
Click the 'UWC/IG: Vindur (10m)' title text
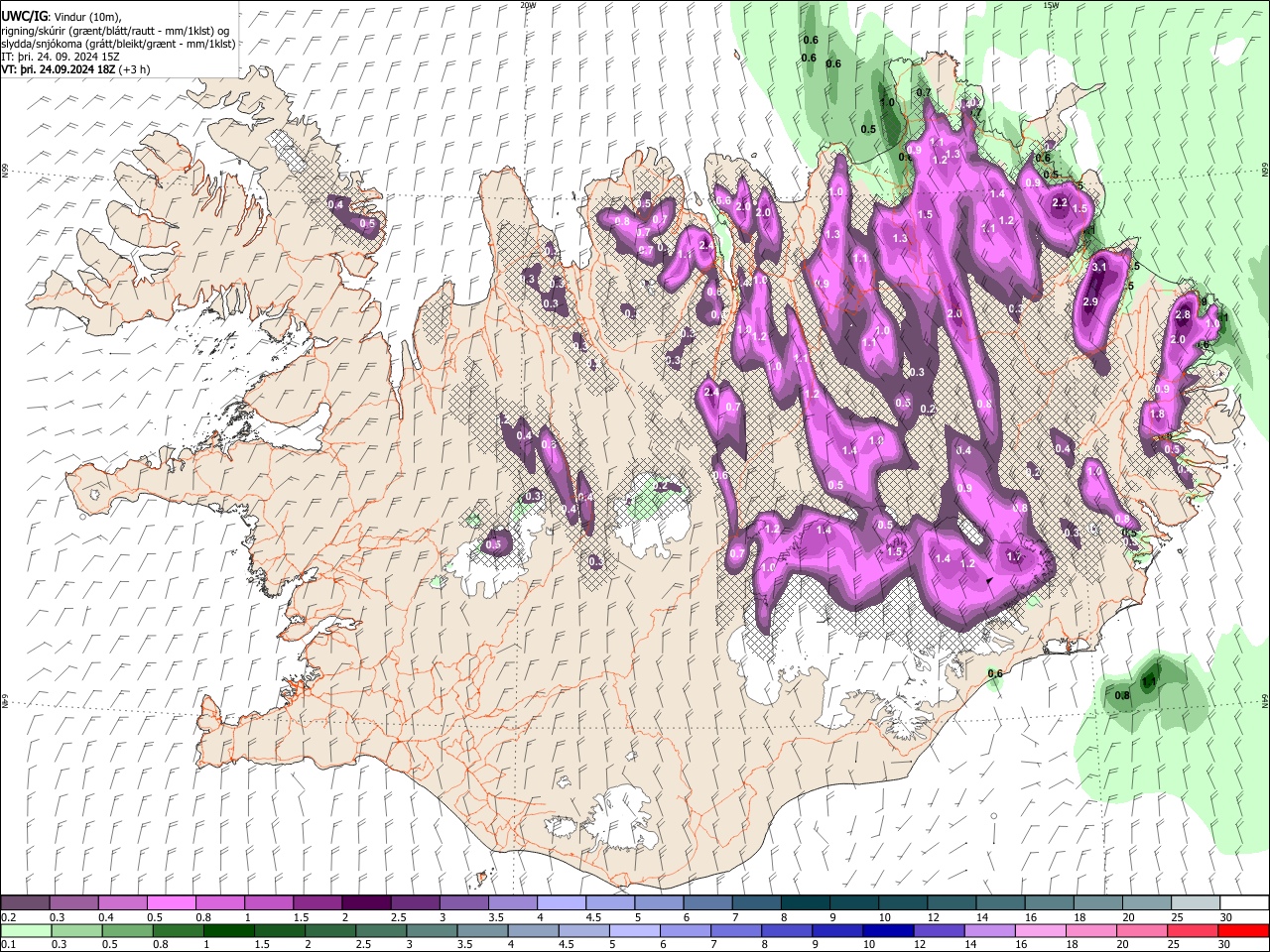tap(61, 17)
